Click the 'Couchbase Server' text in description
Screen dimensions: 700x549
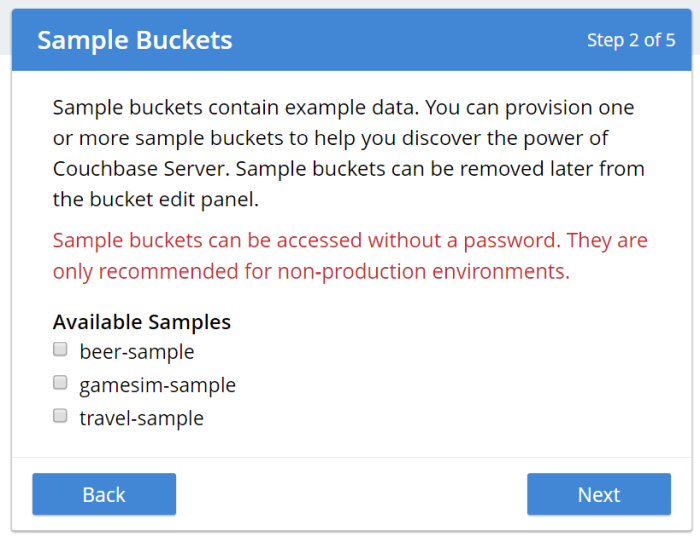point(141,169)
